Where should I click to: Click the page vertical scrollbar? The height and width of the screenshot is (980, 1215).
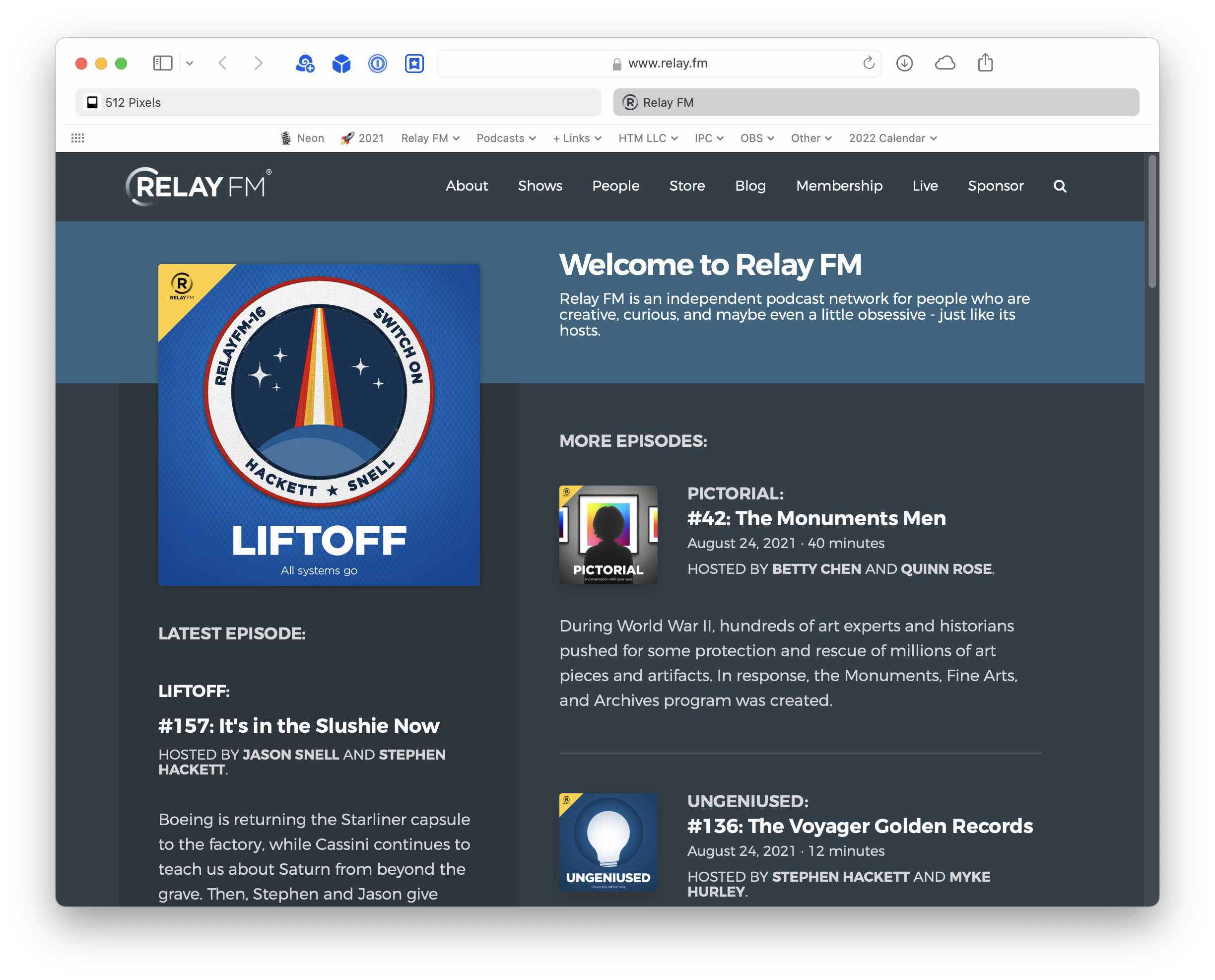pyautogui.click(x=1152, y=221)
